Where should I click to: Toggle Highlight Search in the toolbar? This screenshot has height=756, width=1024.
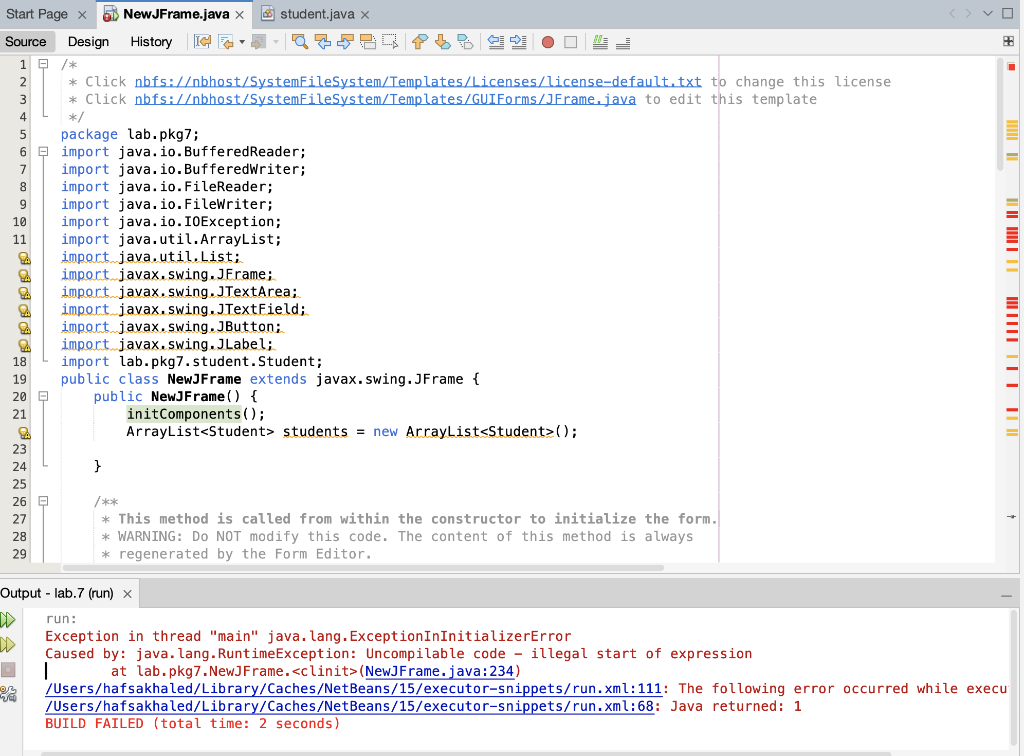pyautogui.click(x=366, y=42)
